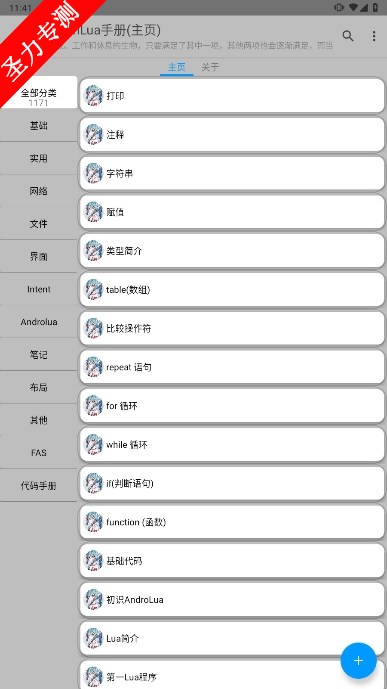Open the 代码手册 category
387x689 pixels.
(x=39, y=486)
